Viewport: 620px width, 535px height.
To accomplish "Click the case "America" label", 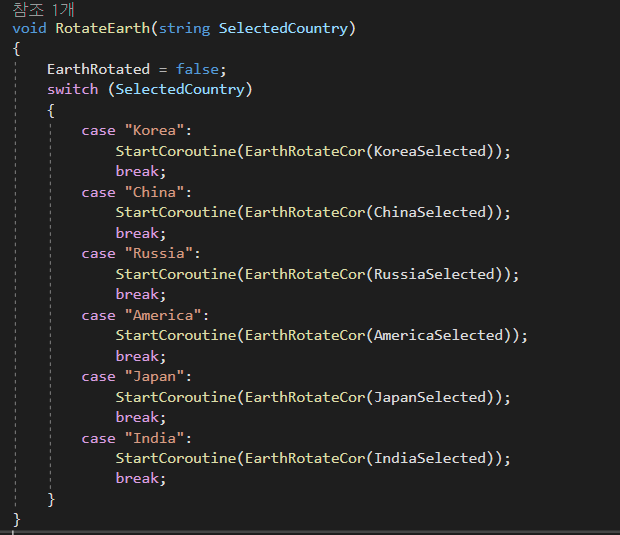I will (x=146, y=315).
